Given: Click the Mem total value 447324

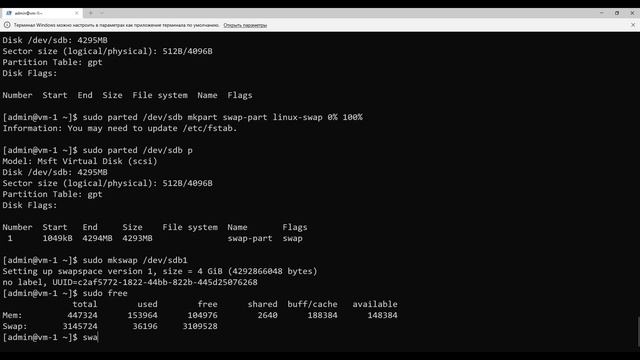Looking at the screenshot, I should (x=82, y=315).
